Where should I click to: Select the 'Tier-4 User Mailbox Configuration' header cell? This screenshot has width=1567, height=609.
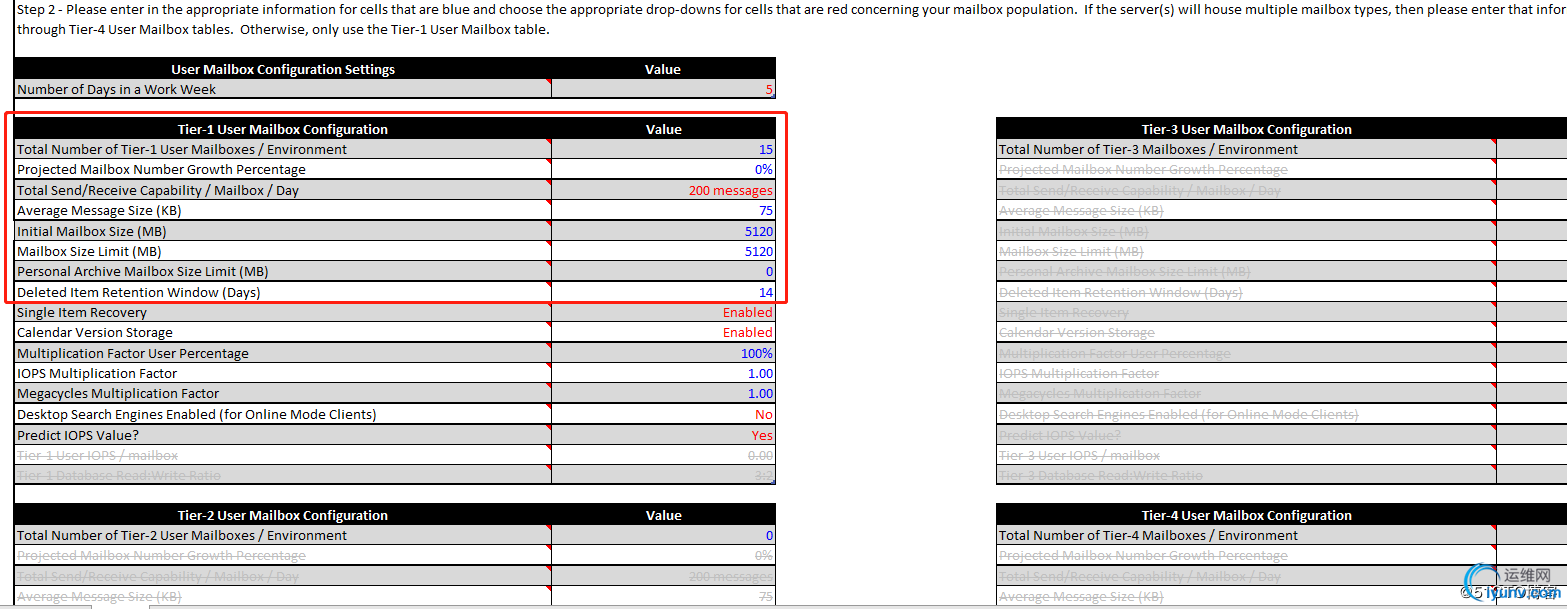[1246, 515]
